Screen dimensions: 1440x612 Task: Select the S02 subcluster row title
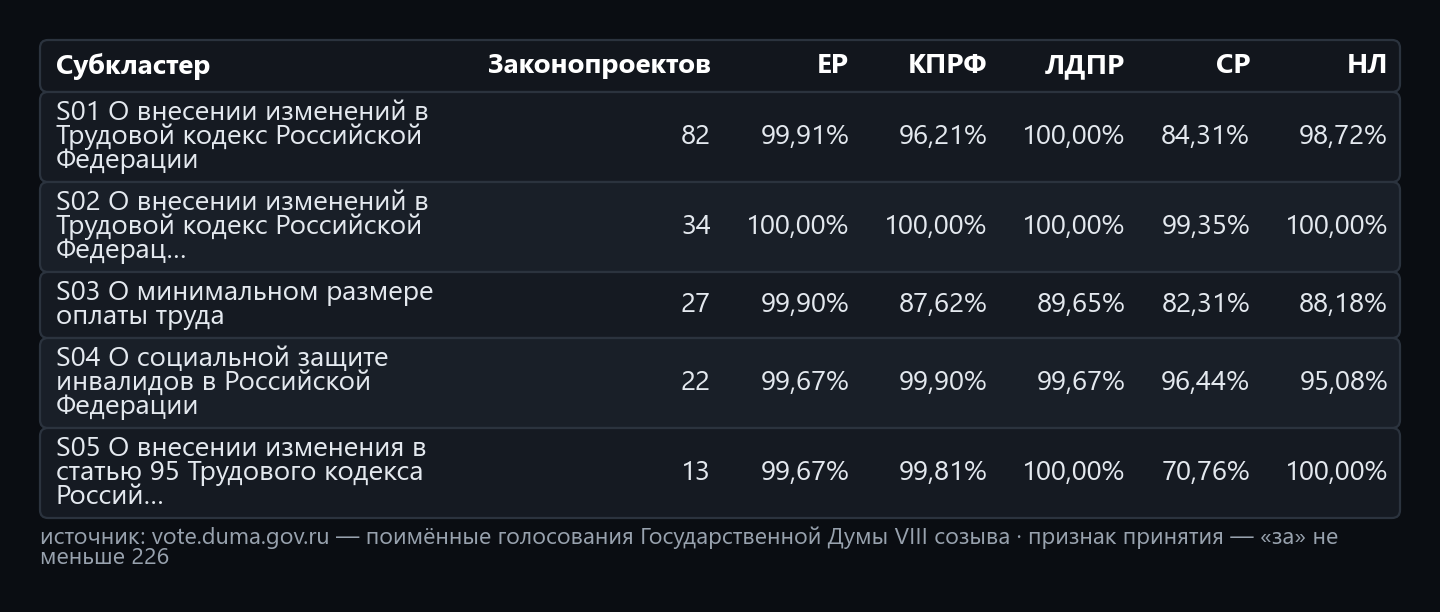pyautogui.click(x=242, y=226)
